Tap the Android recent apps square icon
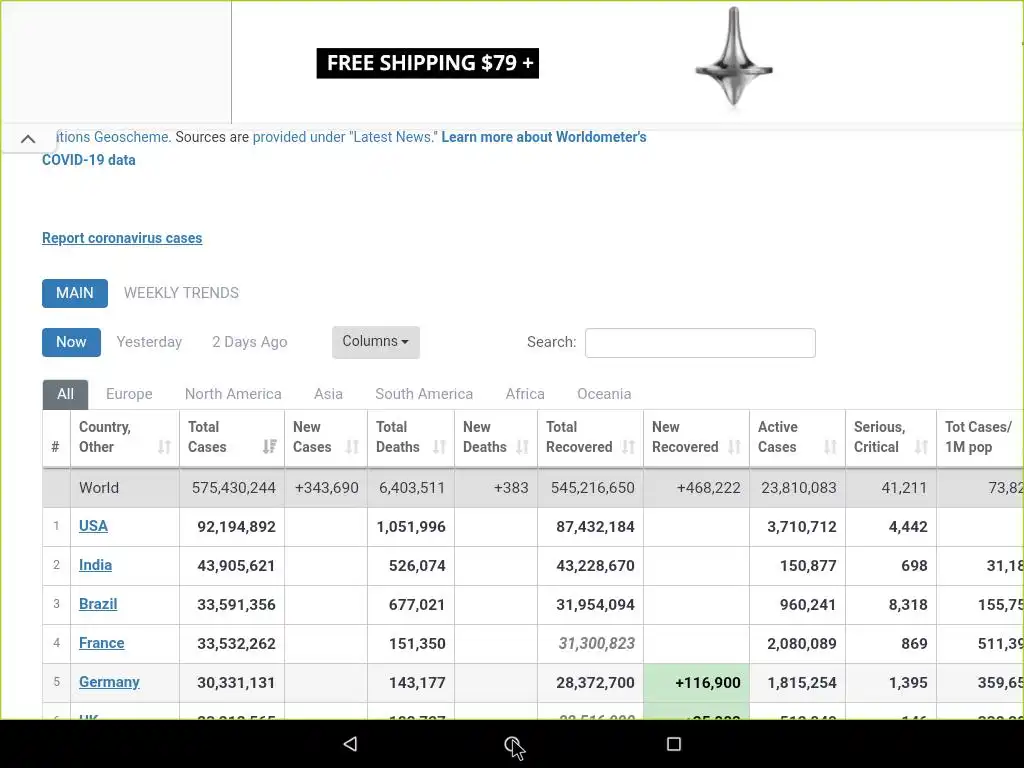 [674, 744]
